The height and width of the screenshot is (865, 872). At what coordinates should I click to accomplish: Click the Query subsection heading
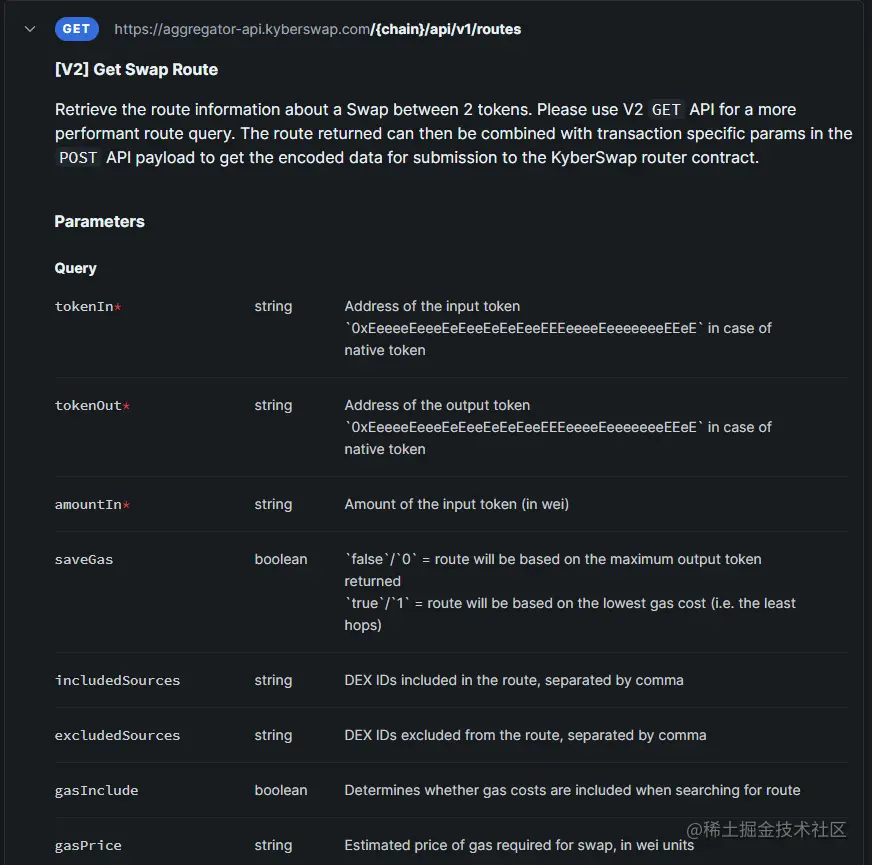(x=75, y=268)
